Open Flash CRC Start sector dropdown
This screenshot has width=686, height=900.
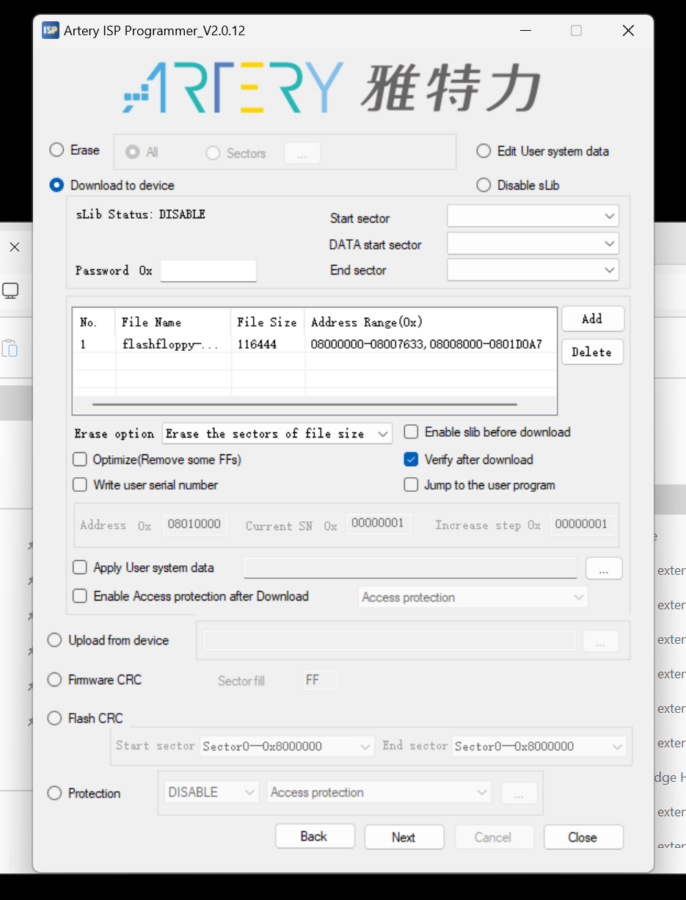click(x=287, y=746)
